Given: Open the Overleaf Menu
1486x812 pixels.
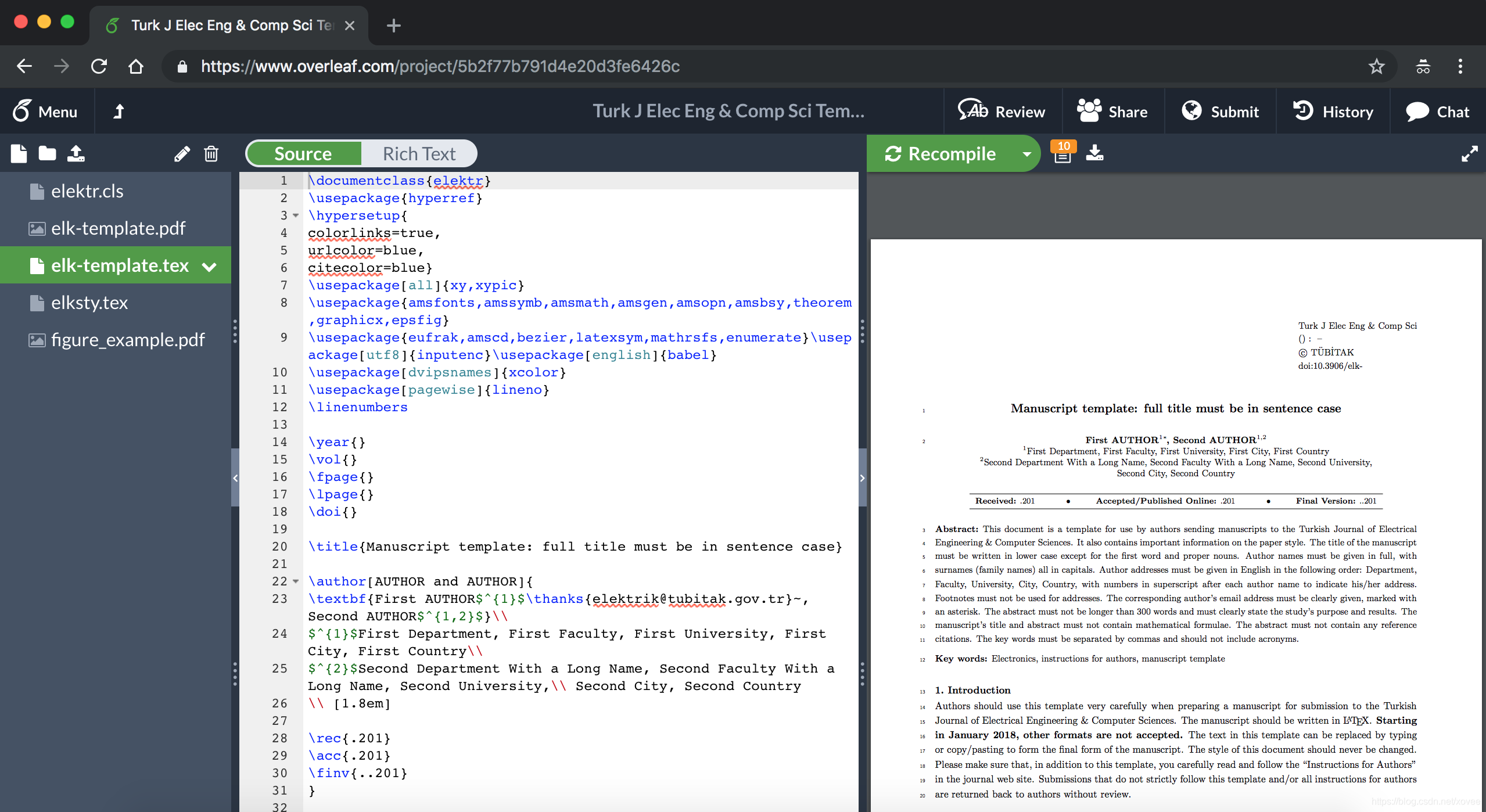Looking at the screenshot, I should pyautogui.click(x=46, y=111).
